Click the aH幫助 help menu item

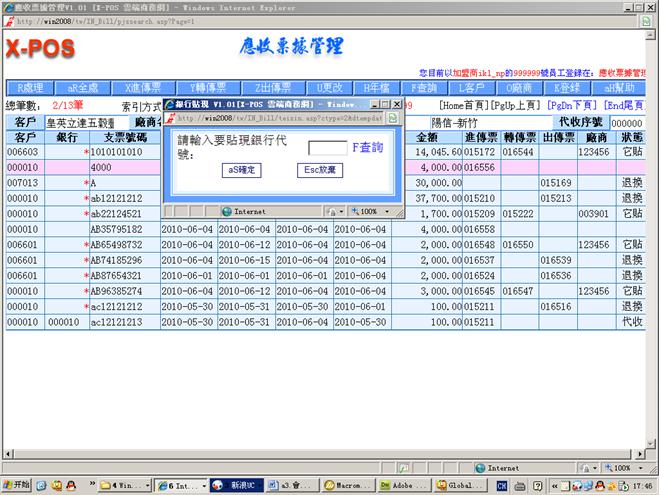[x=628, y=88]
